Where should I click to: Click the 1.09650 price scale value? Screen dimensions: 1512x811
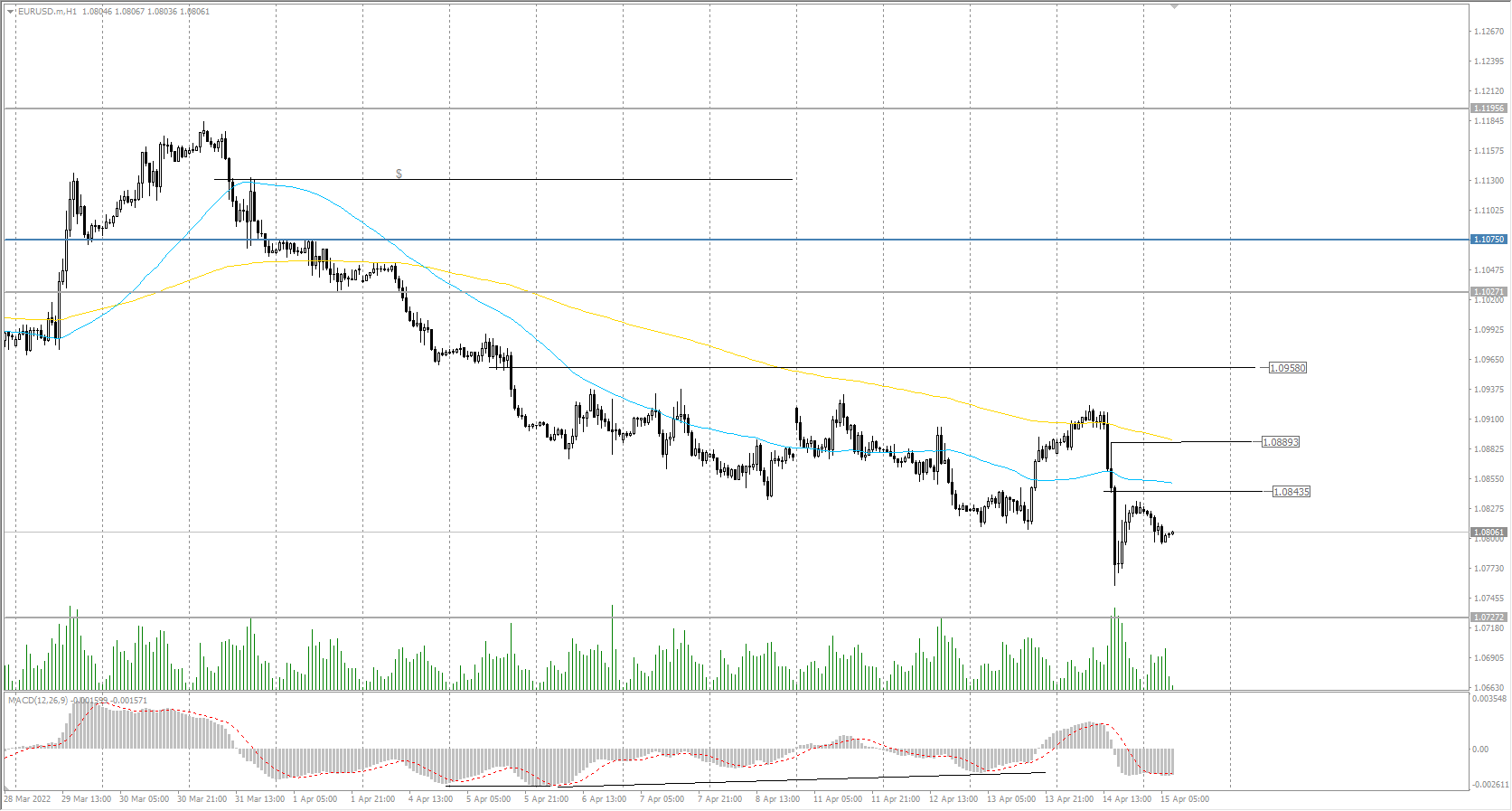click(1489, 360)
